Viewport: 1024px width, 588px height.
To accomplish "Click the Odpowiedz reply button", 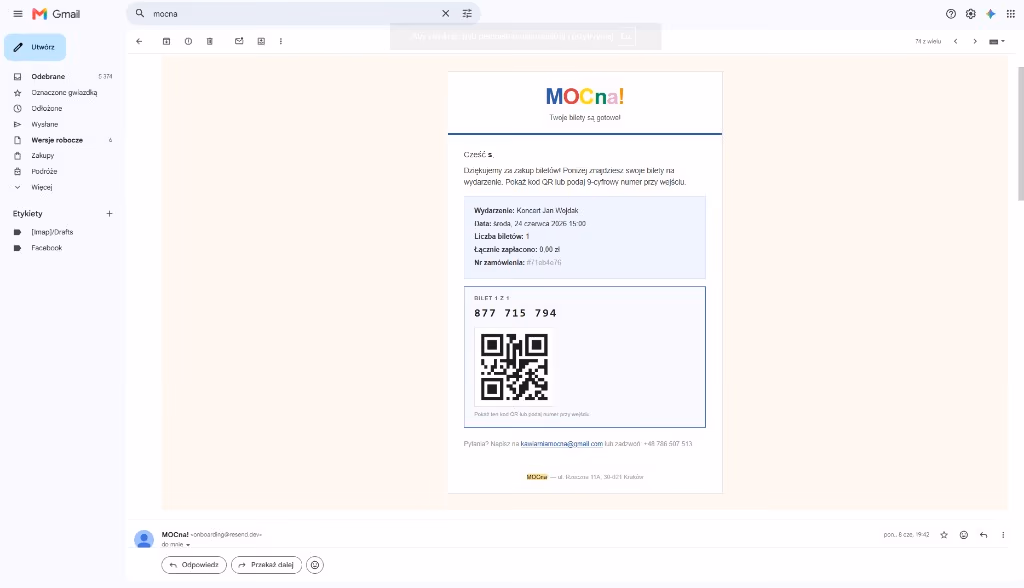I will [194, 565].
